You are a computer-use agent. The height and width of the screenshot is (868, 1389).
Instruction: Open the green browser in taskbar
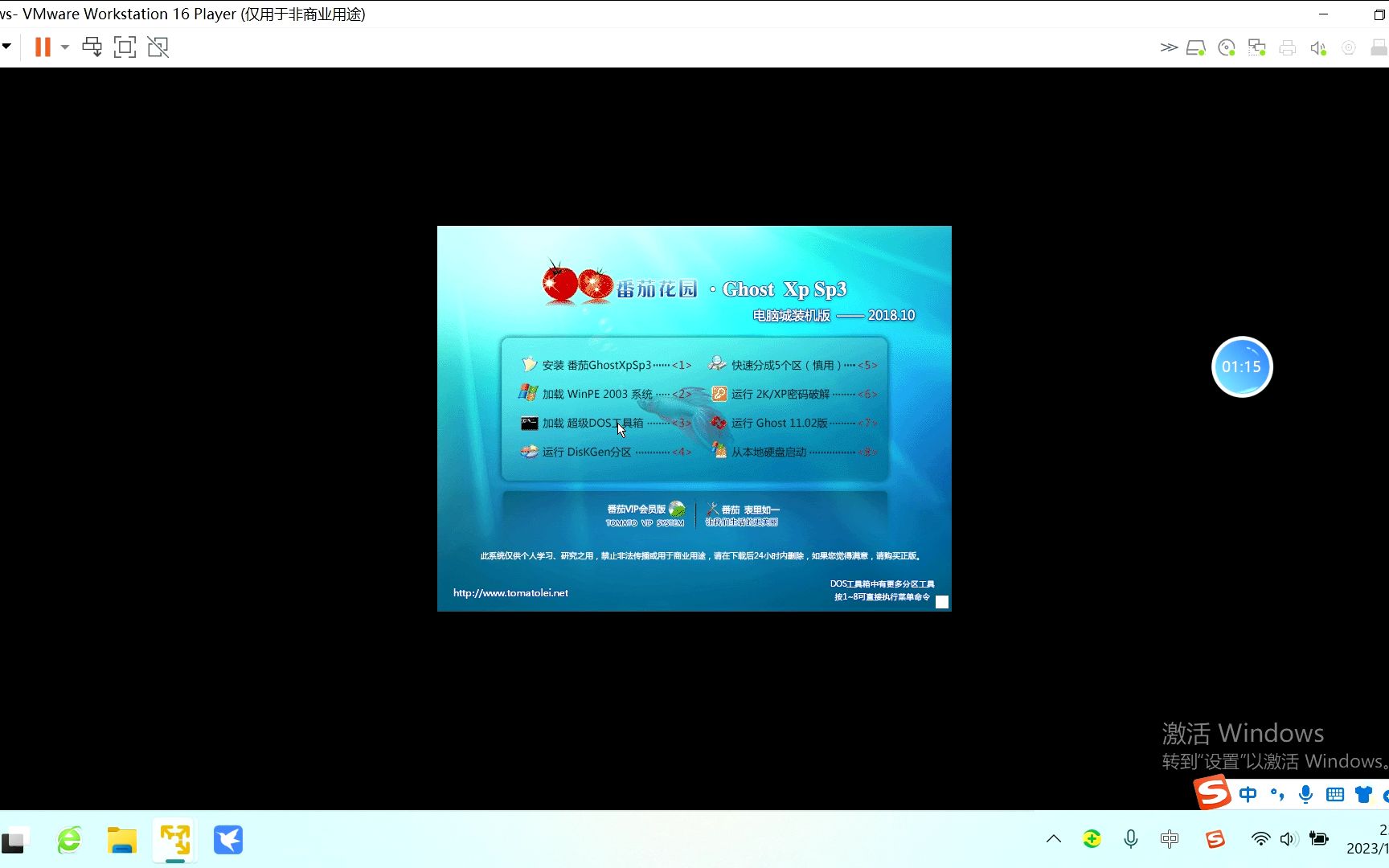point(69,841)
